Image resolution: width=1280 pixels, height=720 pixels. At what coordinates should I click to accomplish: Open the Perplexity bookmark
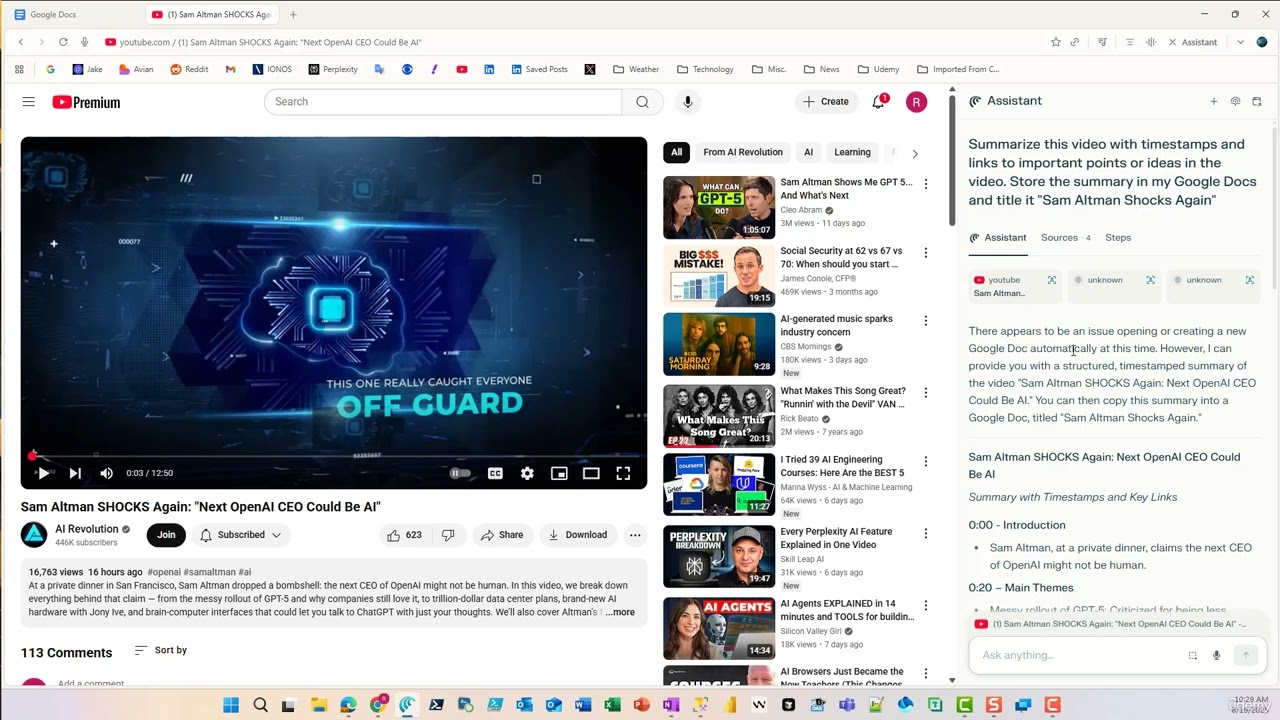[x=333, y=69]
